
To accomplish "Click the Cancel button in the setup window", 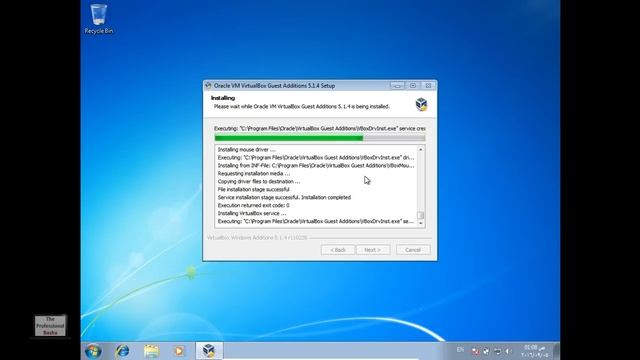I will [413, 250].
